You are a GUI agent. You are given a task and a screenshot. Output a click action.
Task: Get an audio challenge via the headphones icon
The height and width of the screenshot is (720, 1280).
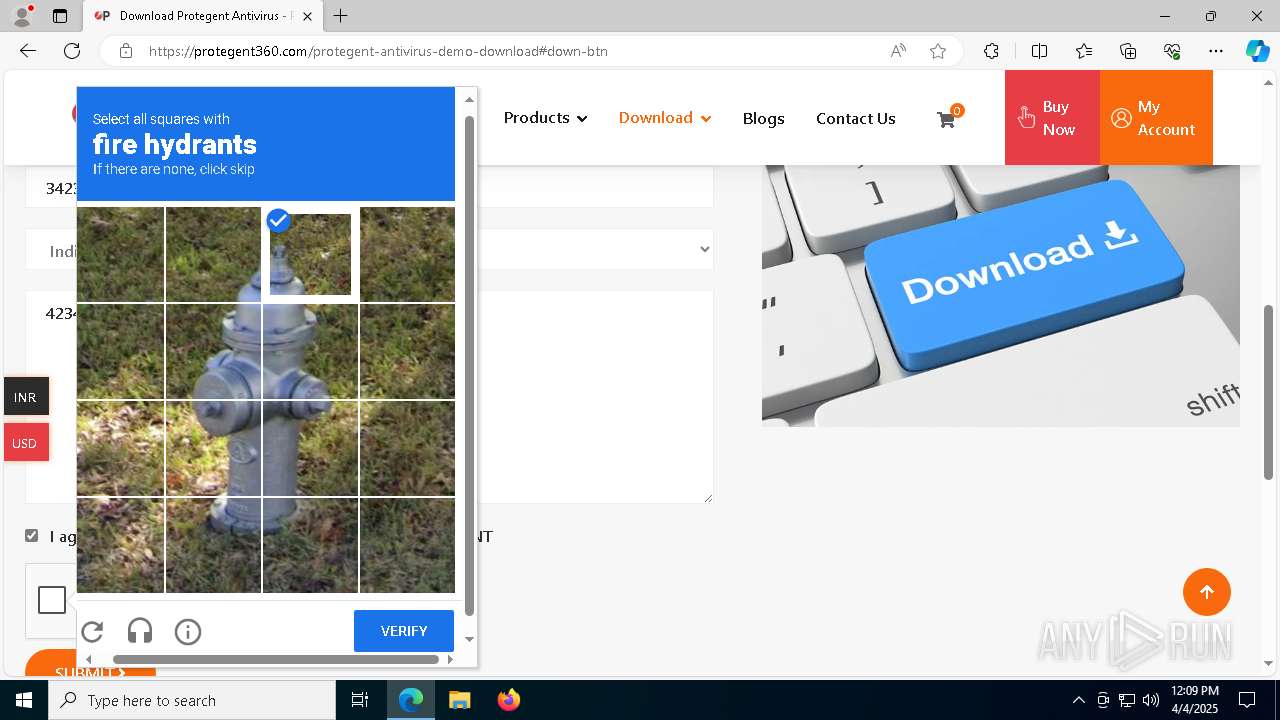[x=140, y=631]
